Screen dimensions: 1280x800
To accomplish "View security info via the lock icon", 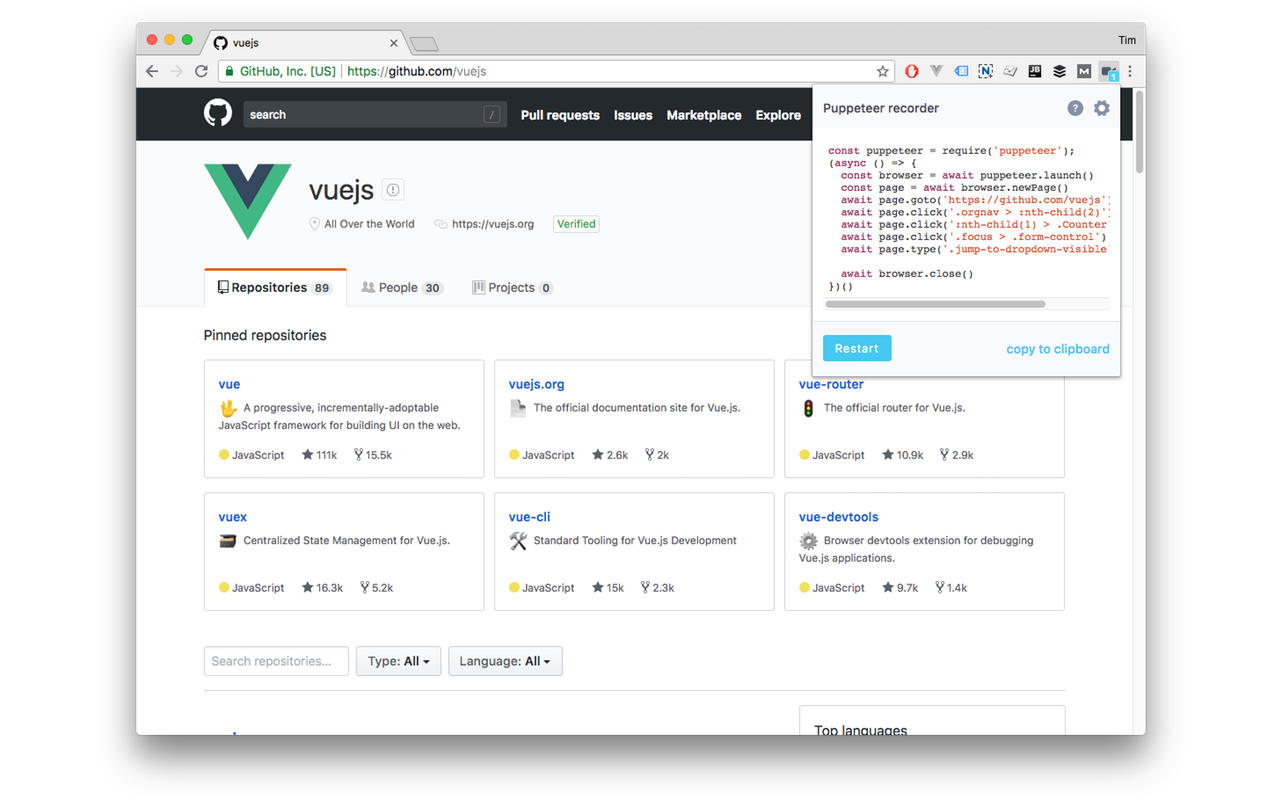I will click(229, 71).
